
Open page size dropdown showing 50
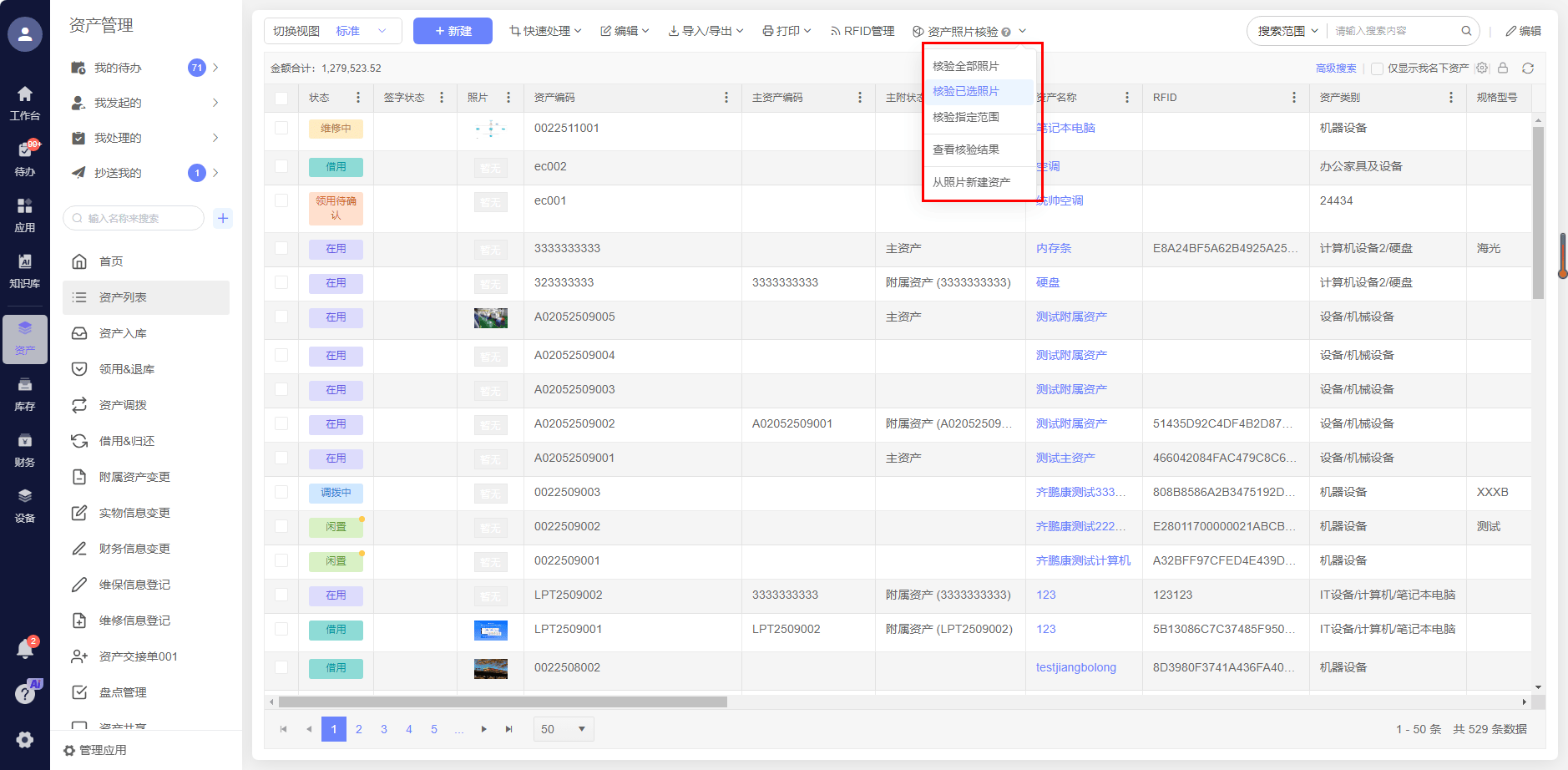[x=564, y=729]
